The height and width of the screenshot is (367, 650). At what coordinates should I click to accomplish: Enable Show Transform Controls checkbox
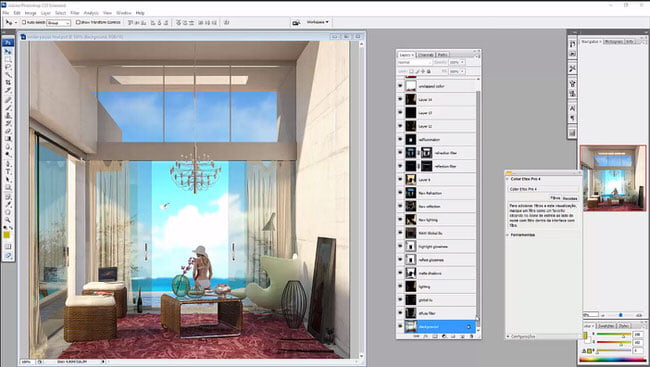click(78, 22)
